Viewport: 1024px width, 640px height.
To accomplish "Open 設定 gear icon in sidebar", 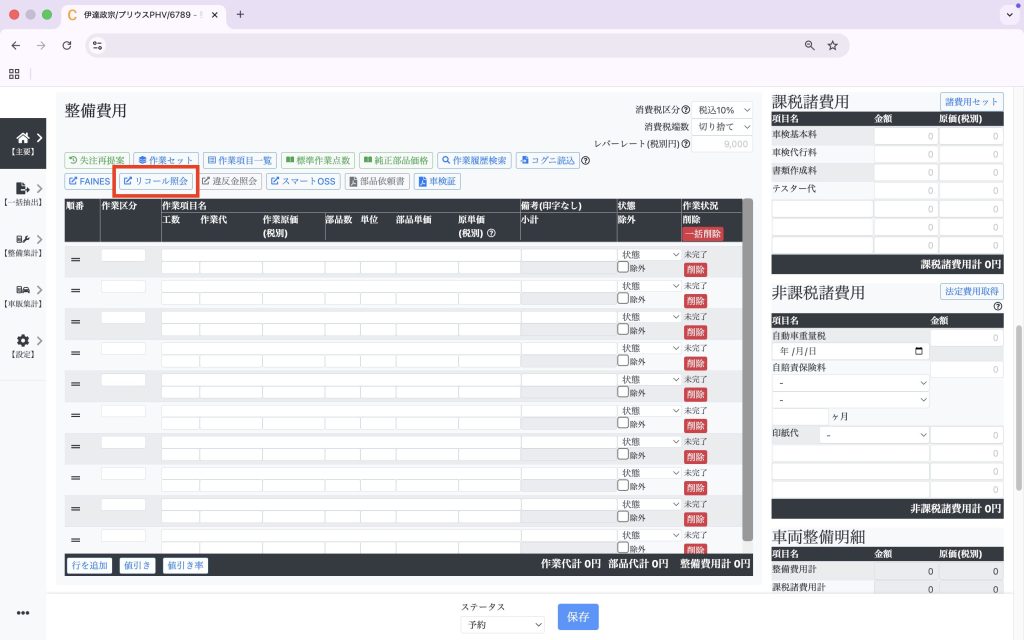I will (x=22, y=341).
